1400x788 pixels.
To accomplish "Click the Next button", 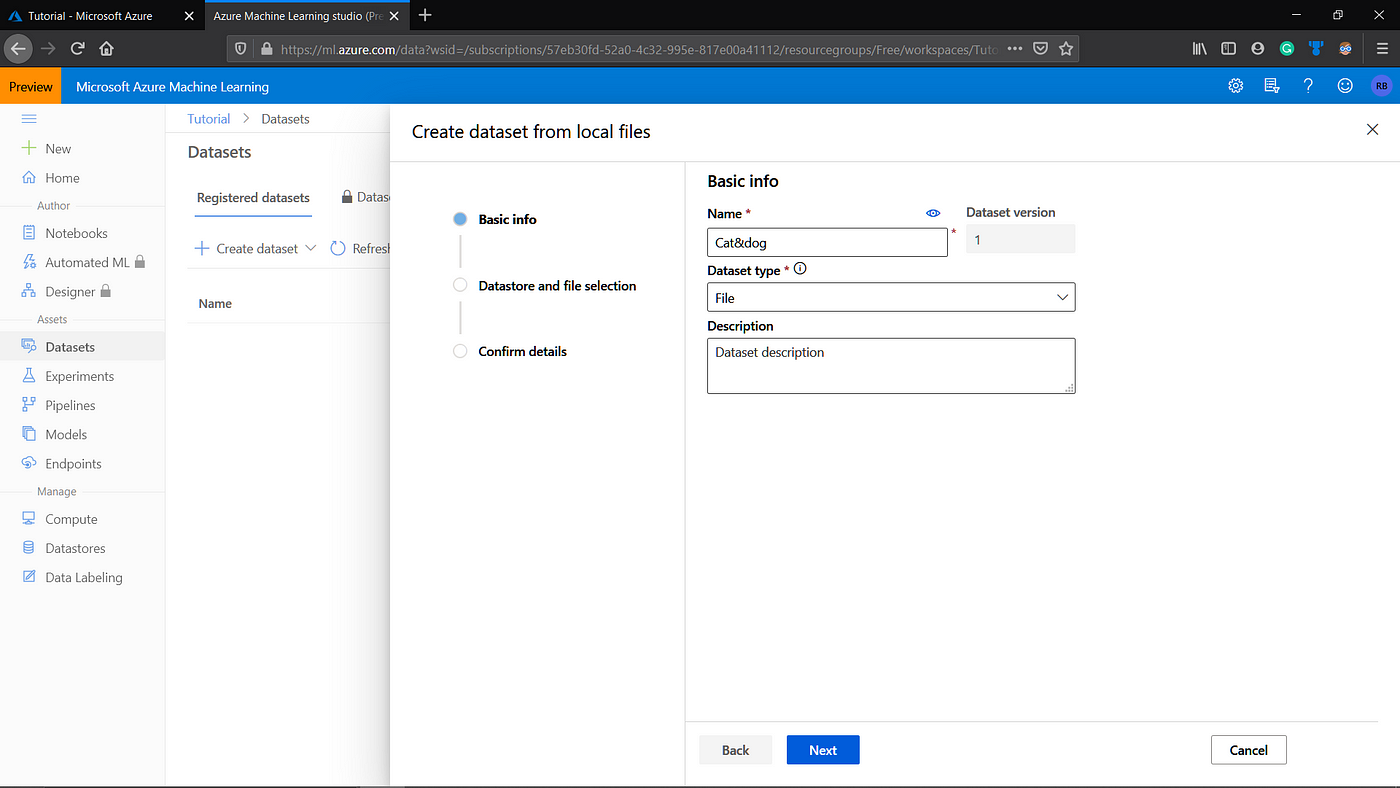I will point(823,750).
